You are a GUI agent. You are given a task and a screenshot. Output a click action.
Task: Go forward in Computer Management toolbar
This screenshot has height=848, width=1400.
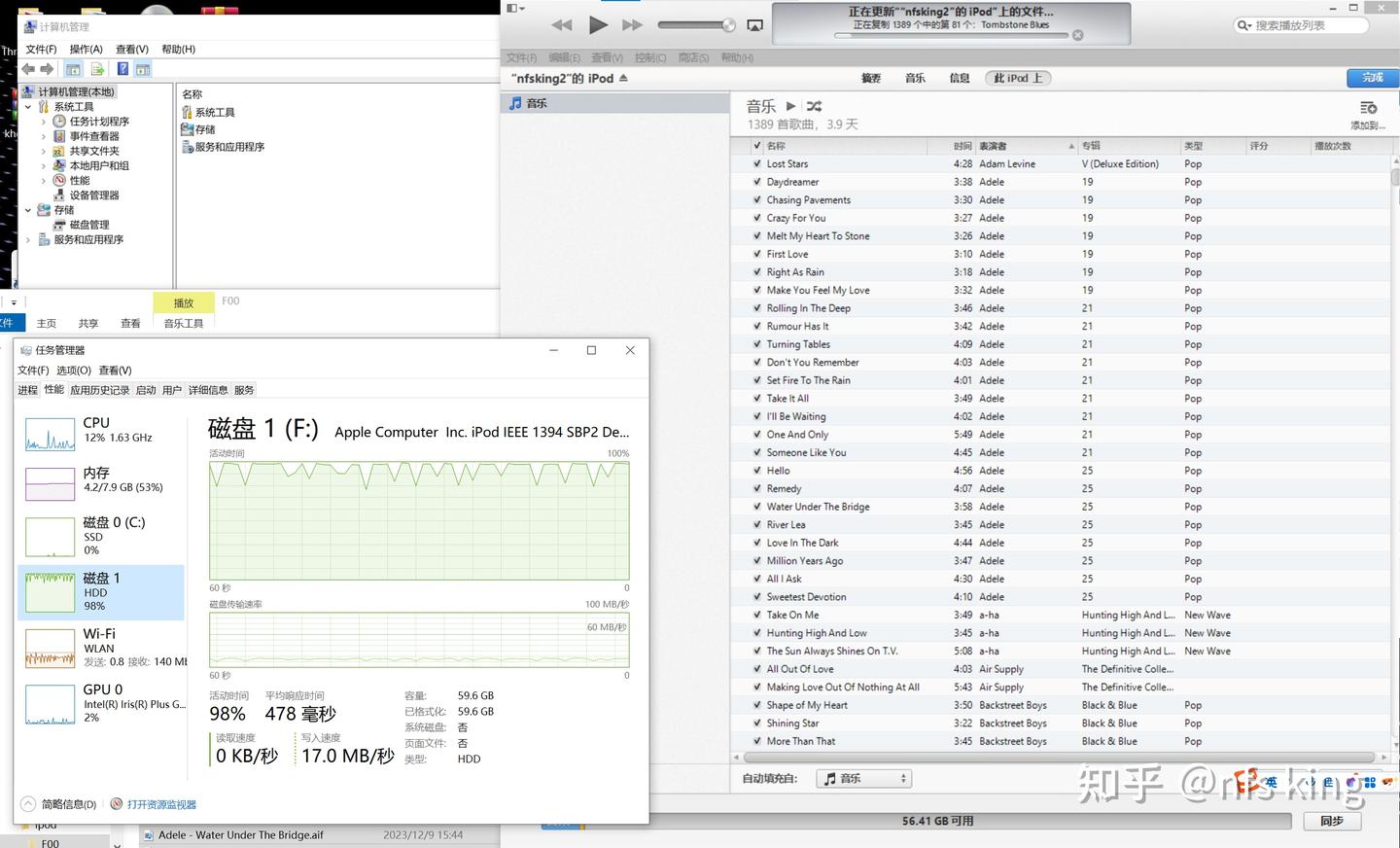coord(47,69)
